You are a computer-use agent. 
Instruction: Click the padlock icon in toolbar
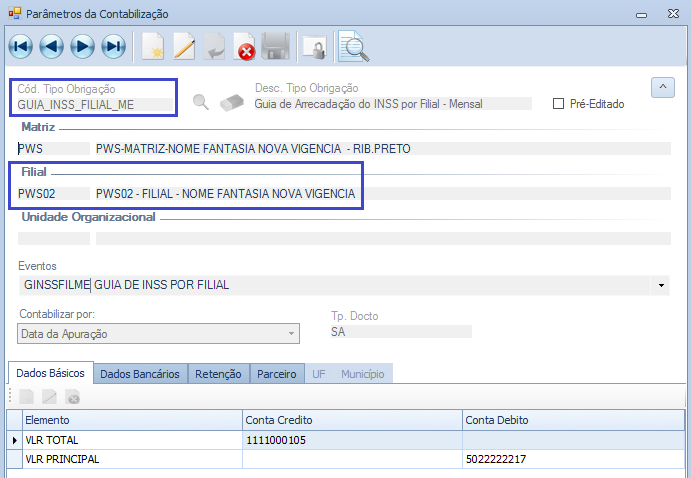tap(314, 46)
